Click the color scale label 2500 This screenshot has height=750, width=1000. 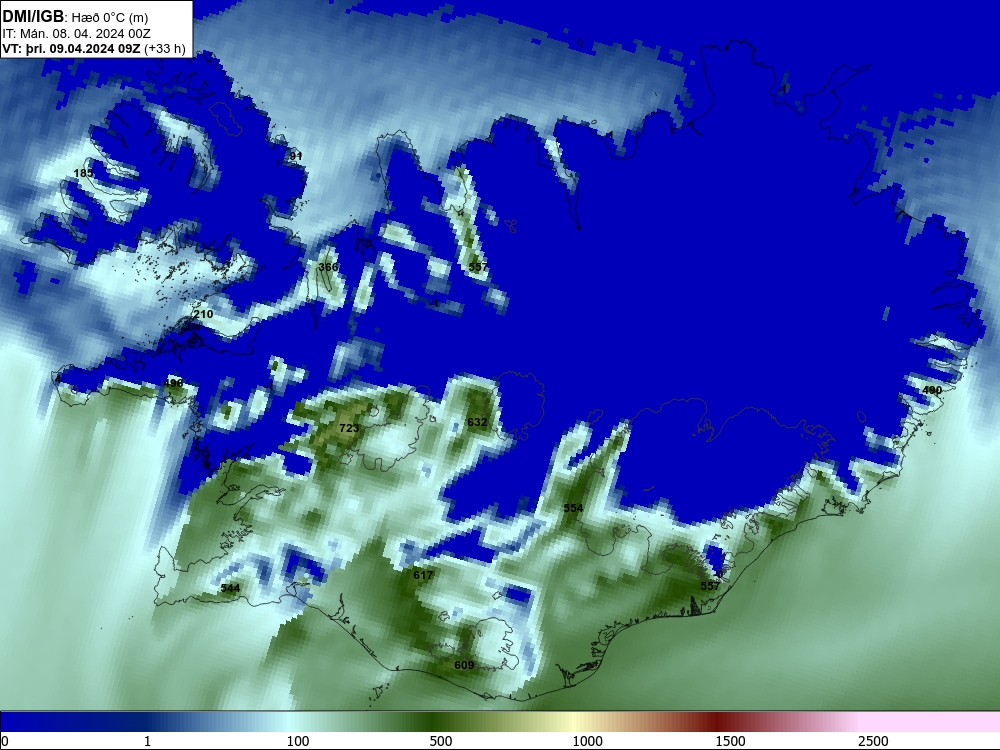873,741
